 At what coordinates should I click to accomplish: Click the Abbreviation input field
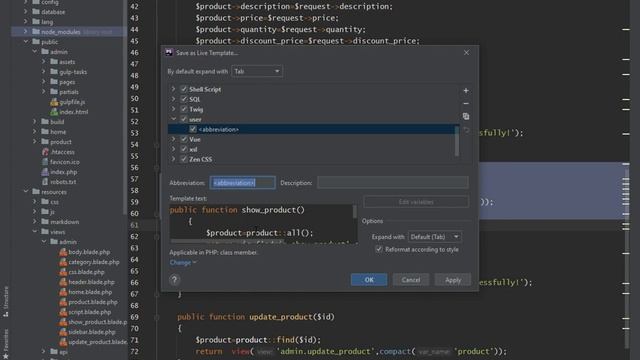click(x=242, y=183)
